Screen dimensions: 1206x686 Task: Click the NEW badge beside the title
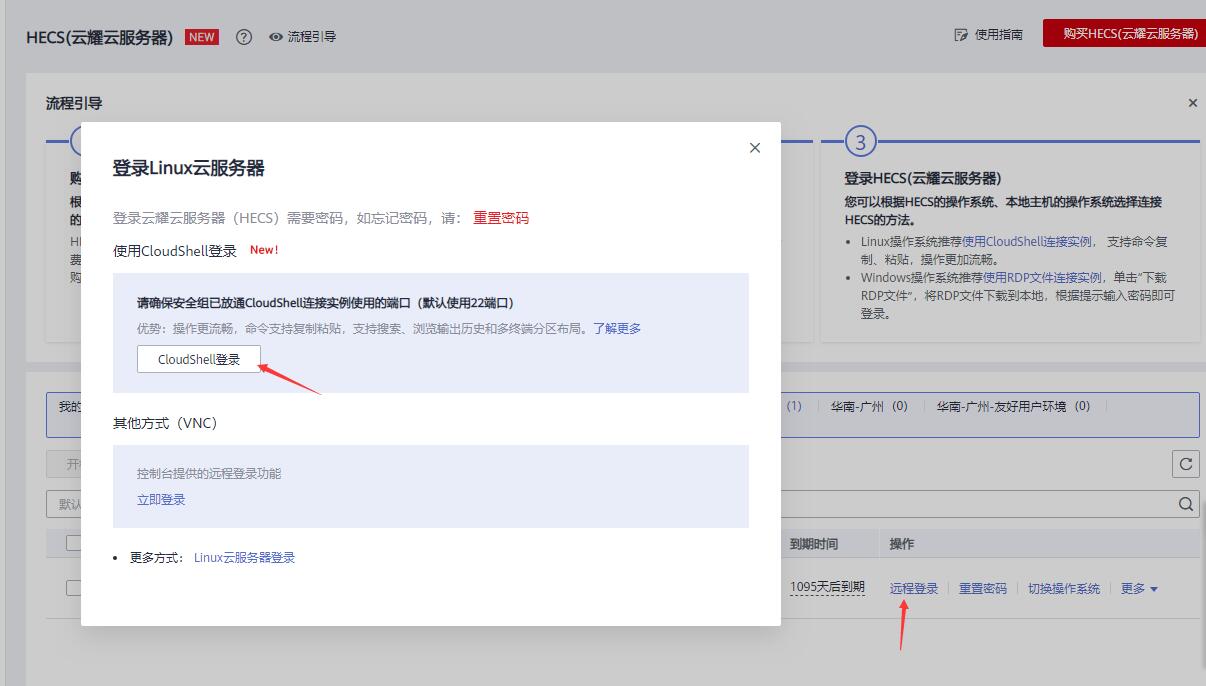(202, 37)
